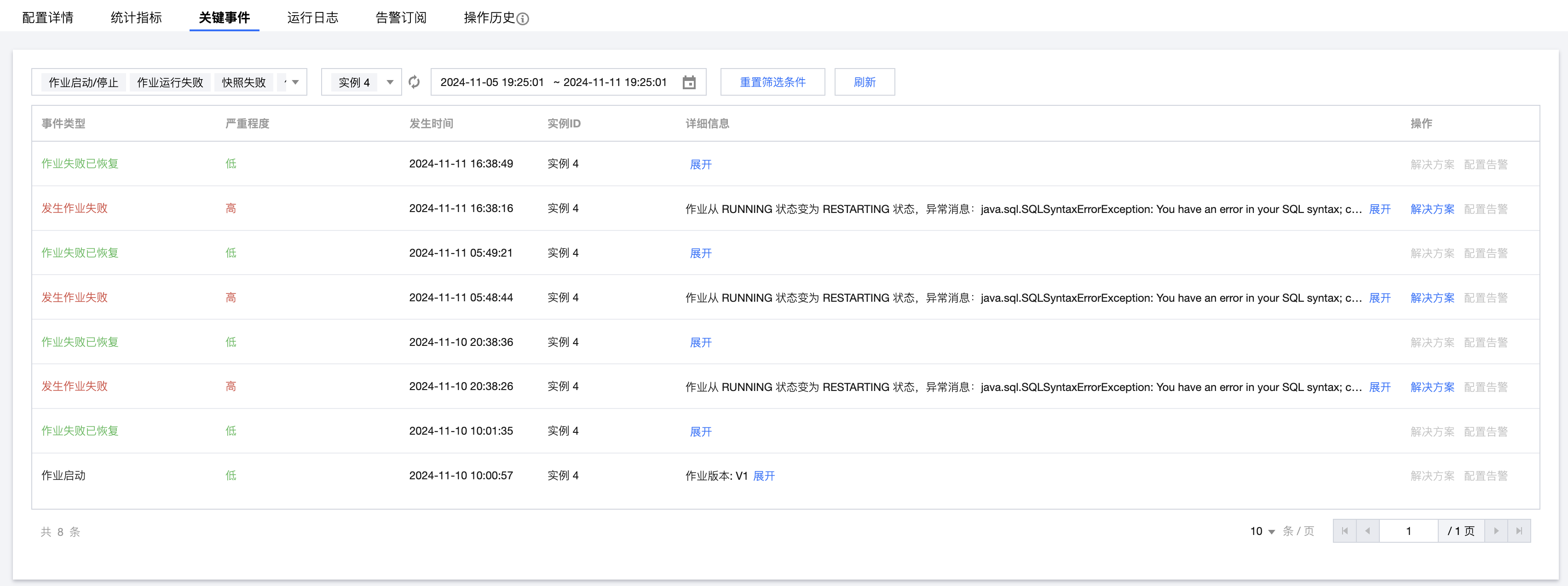Click the circular refresh icon beside instance selector
Viewport: 1568px width, 586px height.
click(414, 82)
